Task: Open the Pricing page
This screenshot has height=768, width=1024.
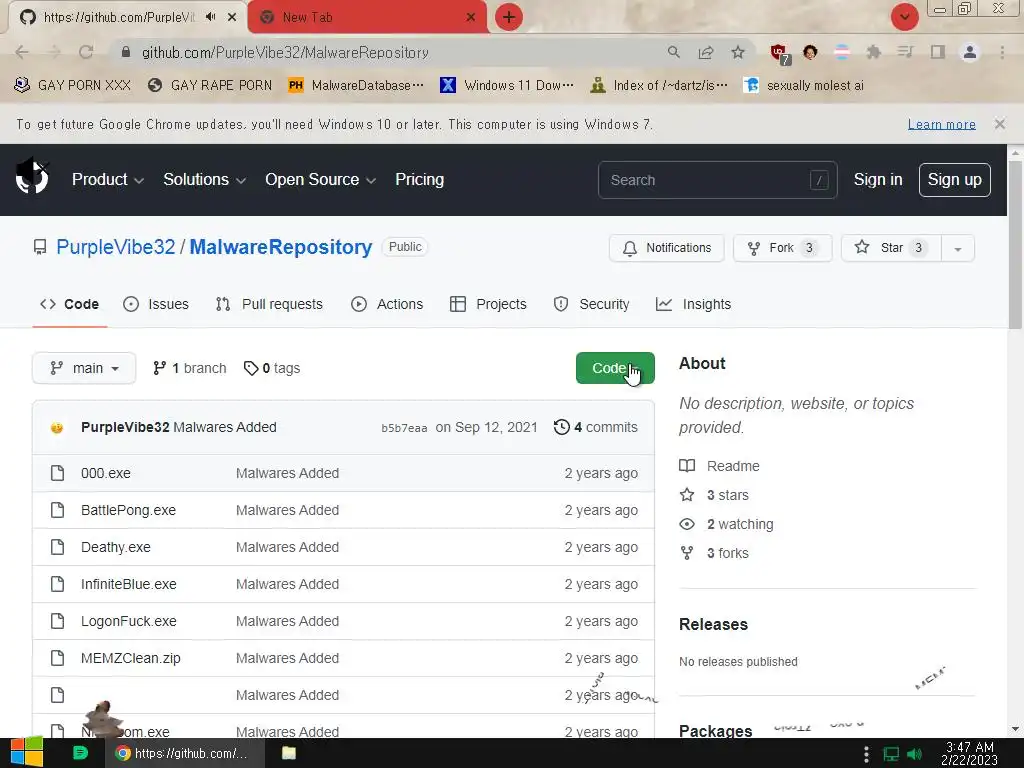Action: pos(419,180)
